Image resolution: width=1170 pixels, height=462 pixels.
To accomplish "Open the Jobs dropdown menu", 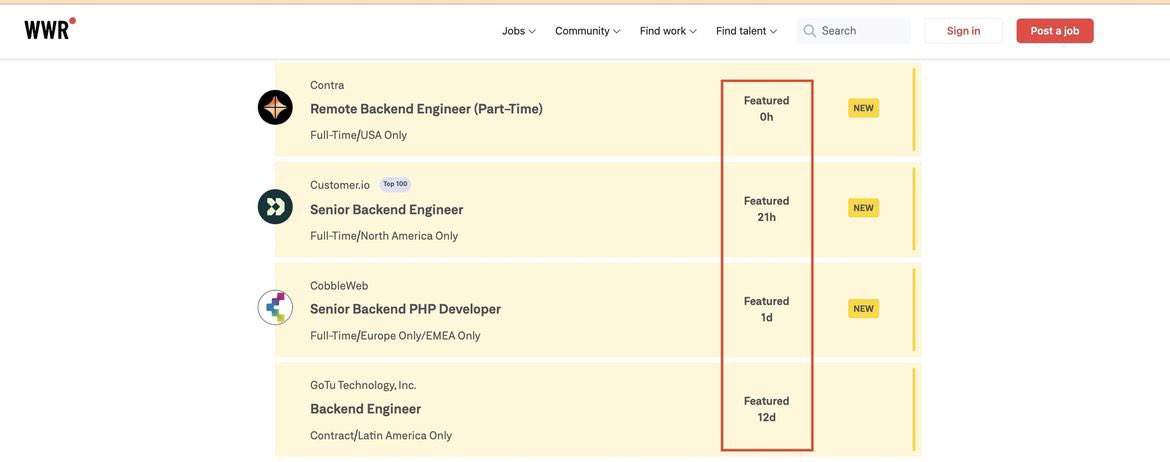I will click(x=519, y=31).
